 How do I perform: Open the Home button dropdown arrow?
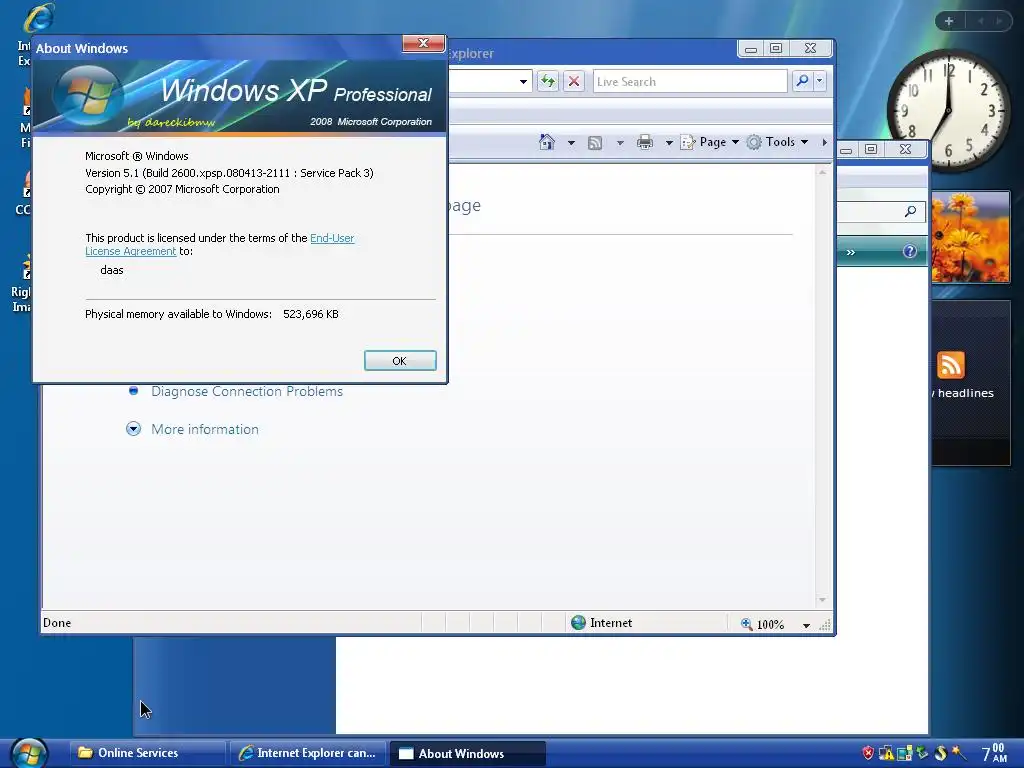click(x=571, y=142)
